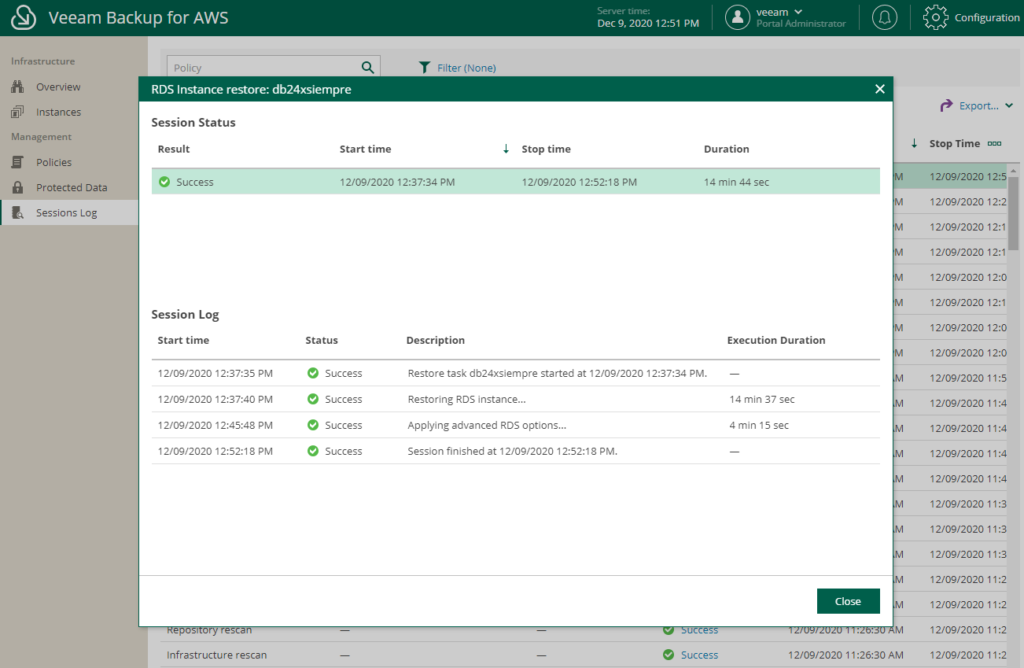This screenshot has width=1024, height=668.
Task: Click the Protected Data lock icon
Action: pos(18,187)
